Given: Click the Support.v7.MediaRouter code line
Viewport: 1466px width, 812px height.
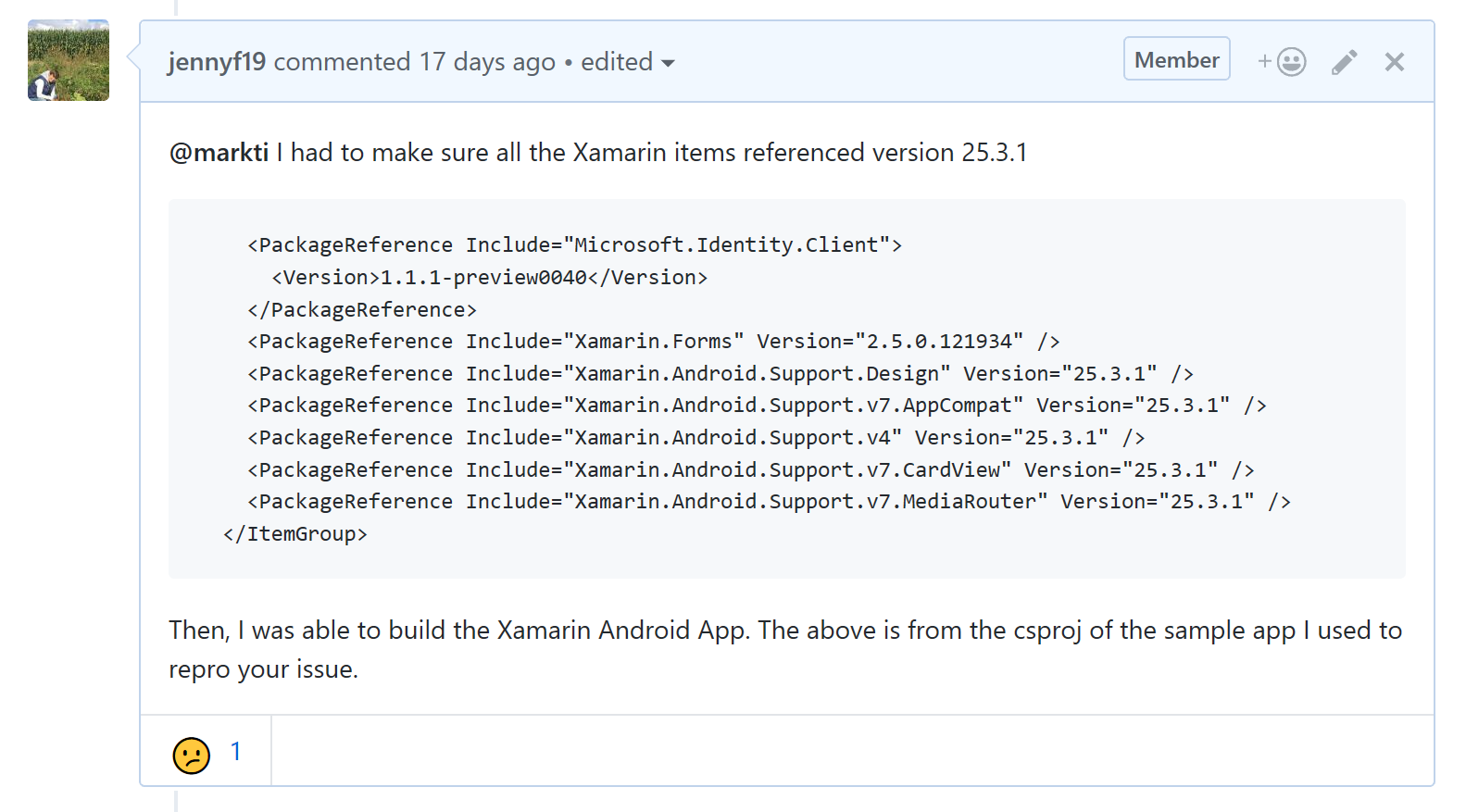Looking at the screenshot, I should click(769, 501).
